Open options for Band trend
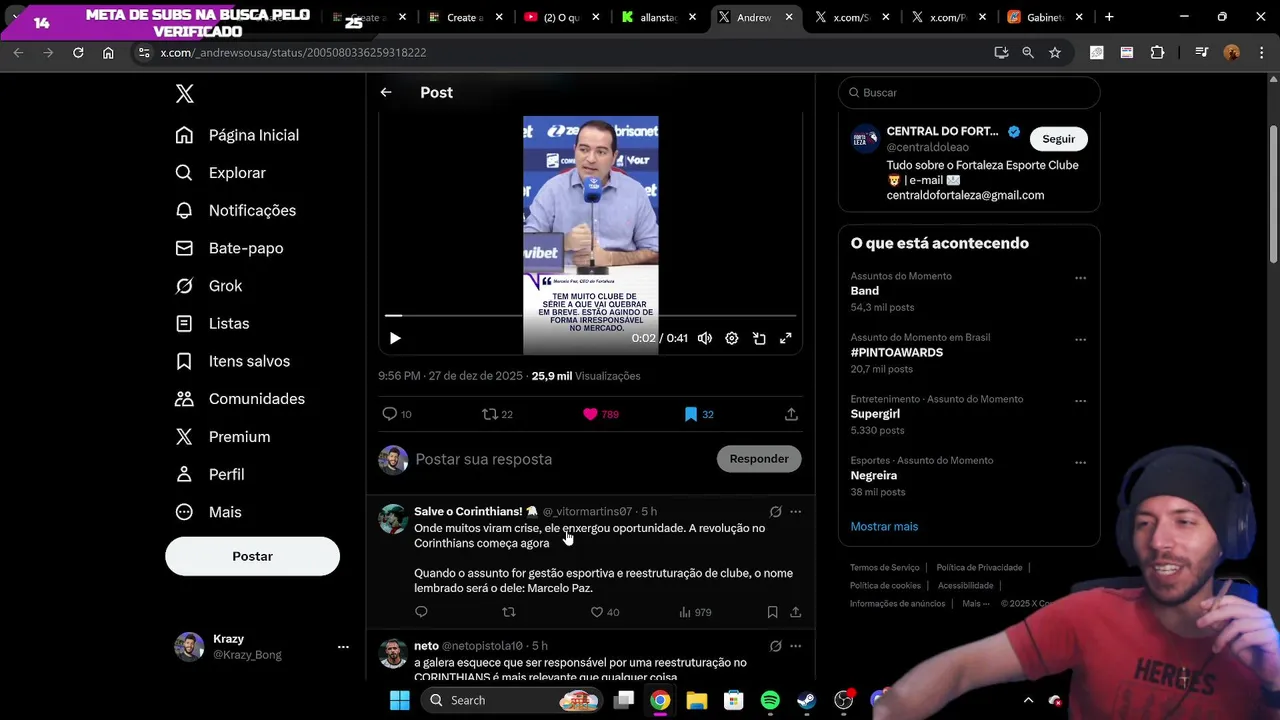 click(1080, 278)
